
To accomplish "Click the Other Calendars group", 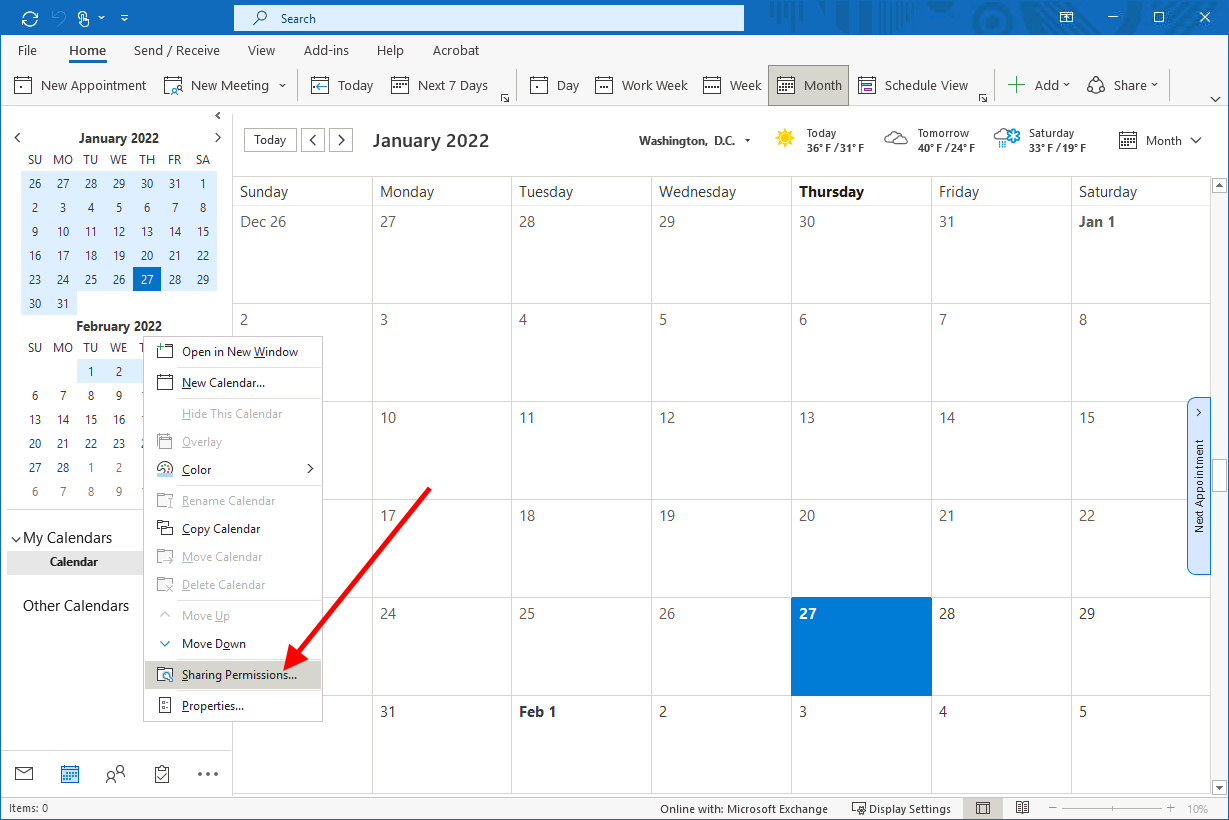I will [x=76, y=605].
